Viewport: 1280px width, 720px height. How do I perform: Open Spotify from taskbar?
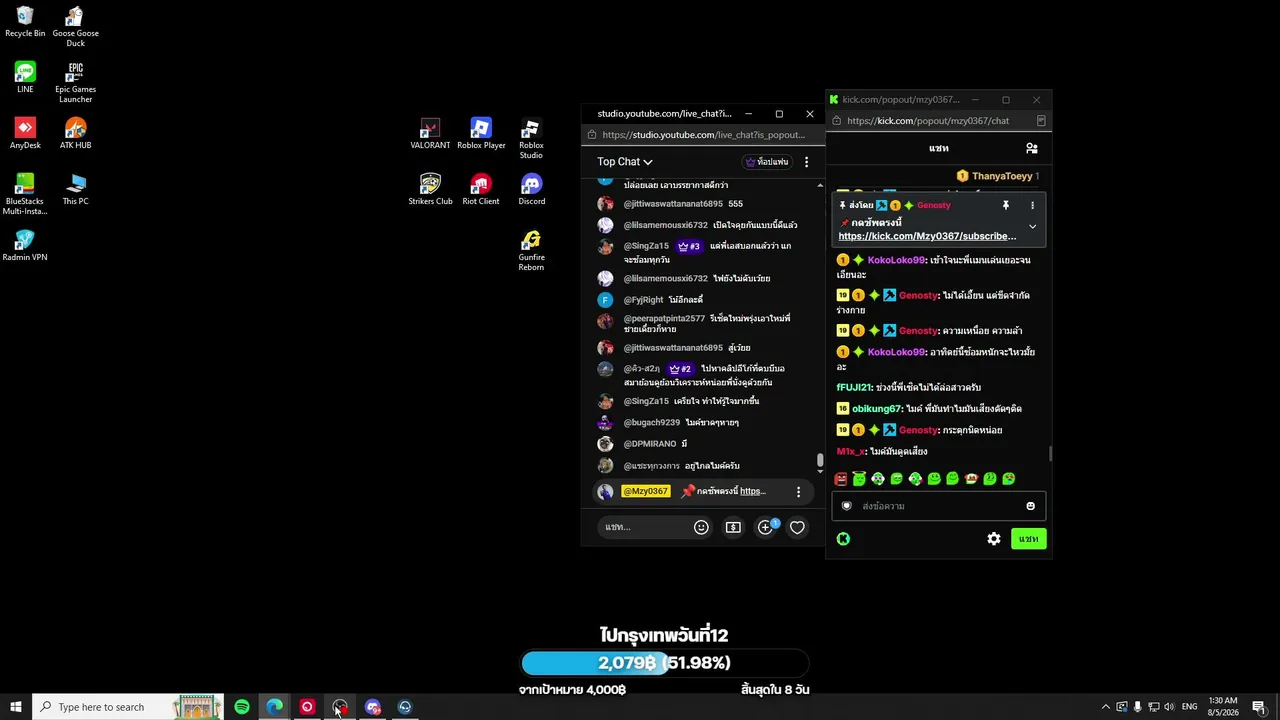(x=242, y=707)
